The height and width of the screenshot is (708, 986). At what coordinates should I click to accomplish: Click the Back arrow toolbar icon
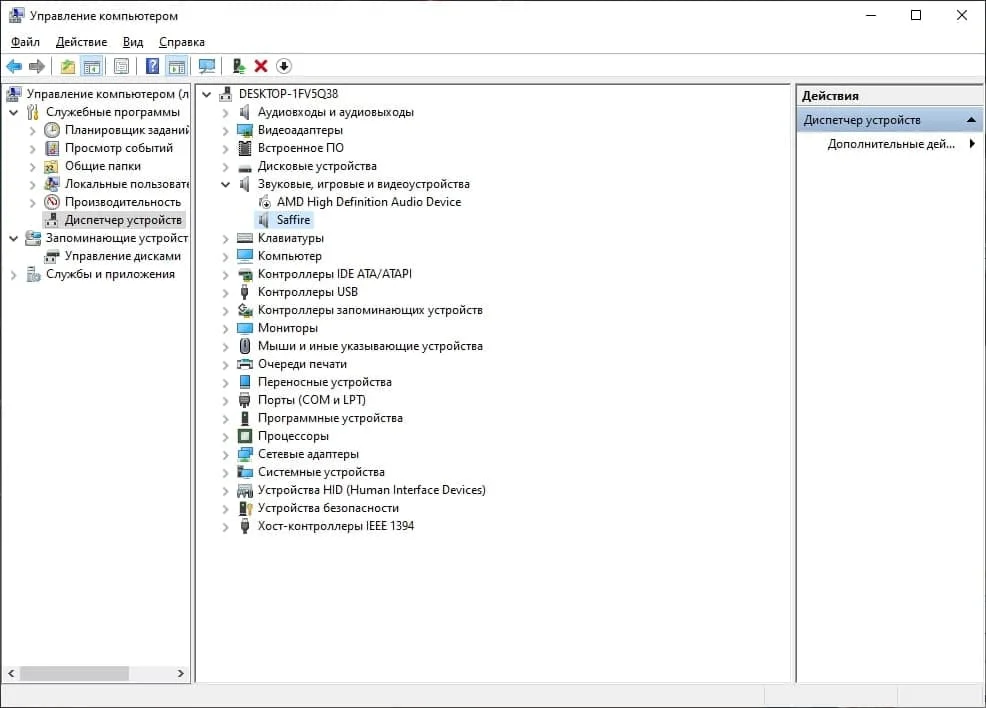pyautogui.click(x=14, y=66)
